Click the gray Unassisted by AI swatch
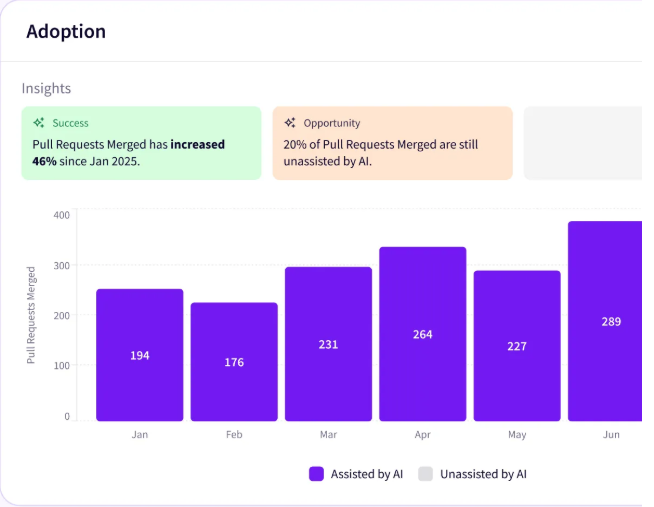The width and height of the screenshot is (654, 507). [x=425, y=474]
